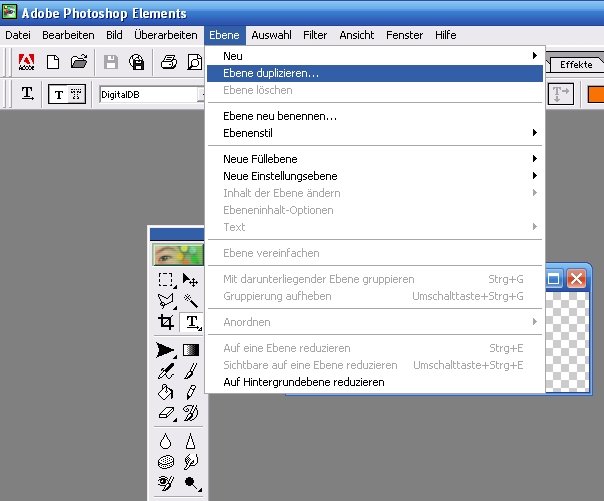This screenshot has width=604, height=501.
Task: Click the DigitalDB font name field
Action: (149, 94)
